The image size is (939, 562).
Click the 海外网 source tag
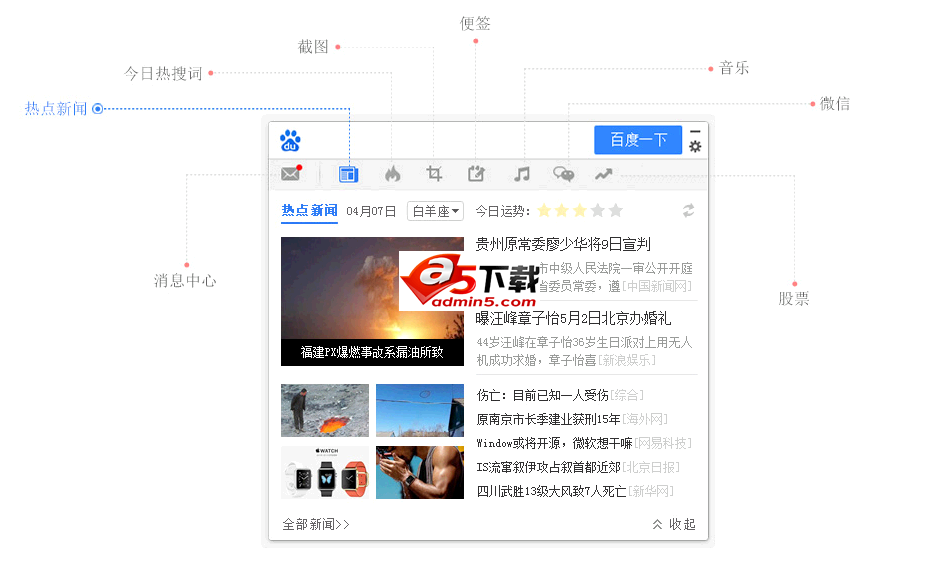point(645,419)
